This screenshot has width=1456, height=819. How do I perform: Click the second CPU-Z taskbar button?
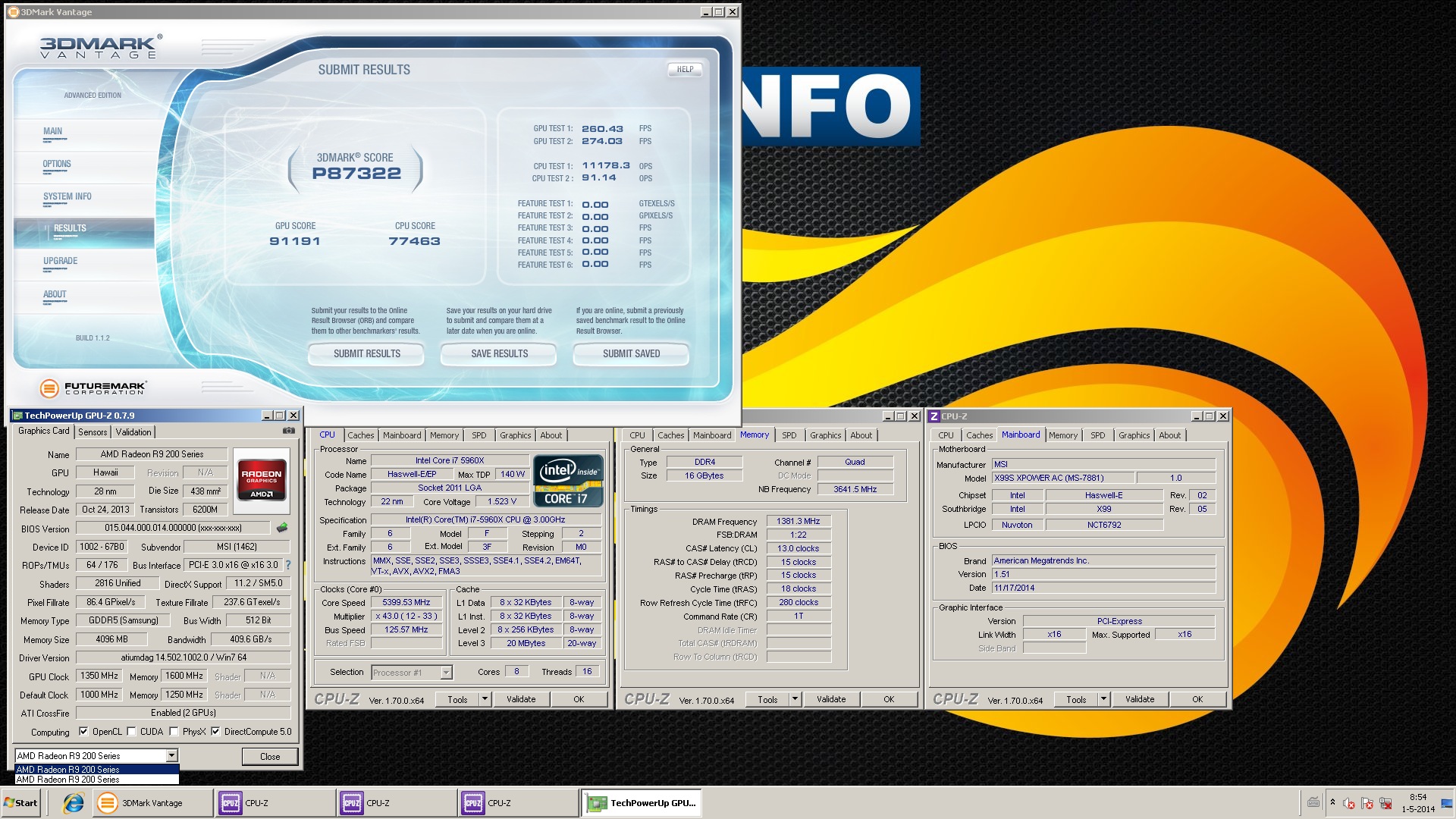[x=397, y=803]
